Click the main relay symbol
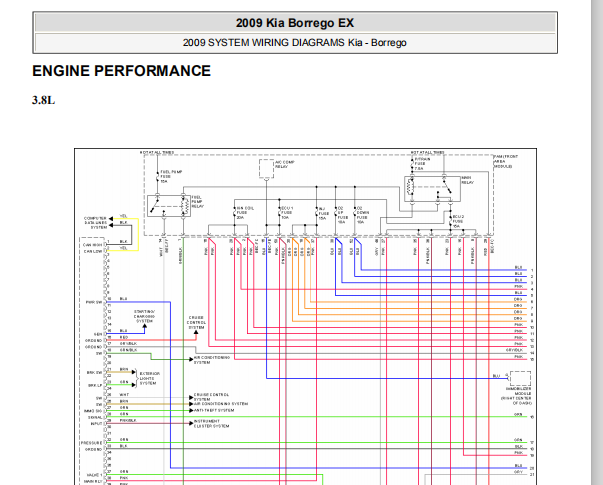Viewport: 603px width, 485px height. tap(432, 189)
